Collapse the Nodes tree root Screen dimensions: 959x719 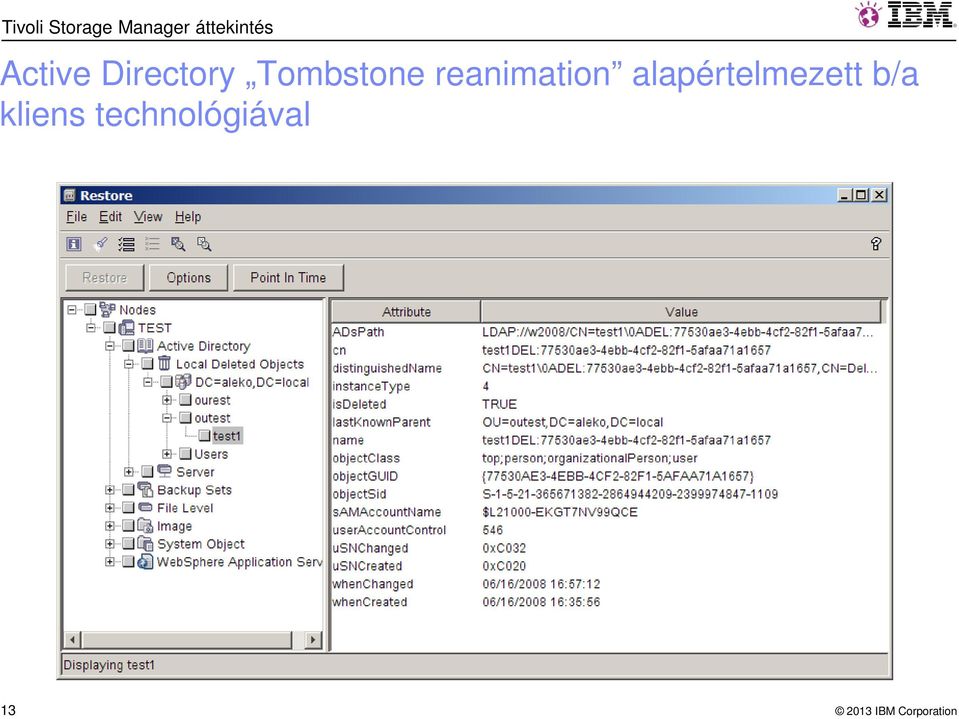pos(72,310)
